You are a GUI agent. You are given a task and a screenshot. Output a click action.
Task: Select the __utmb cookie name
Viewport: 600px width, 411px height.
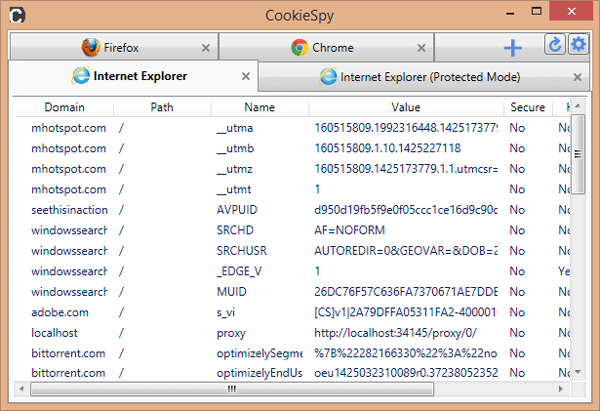(x=235, y=148)
